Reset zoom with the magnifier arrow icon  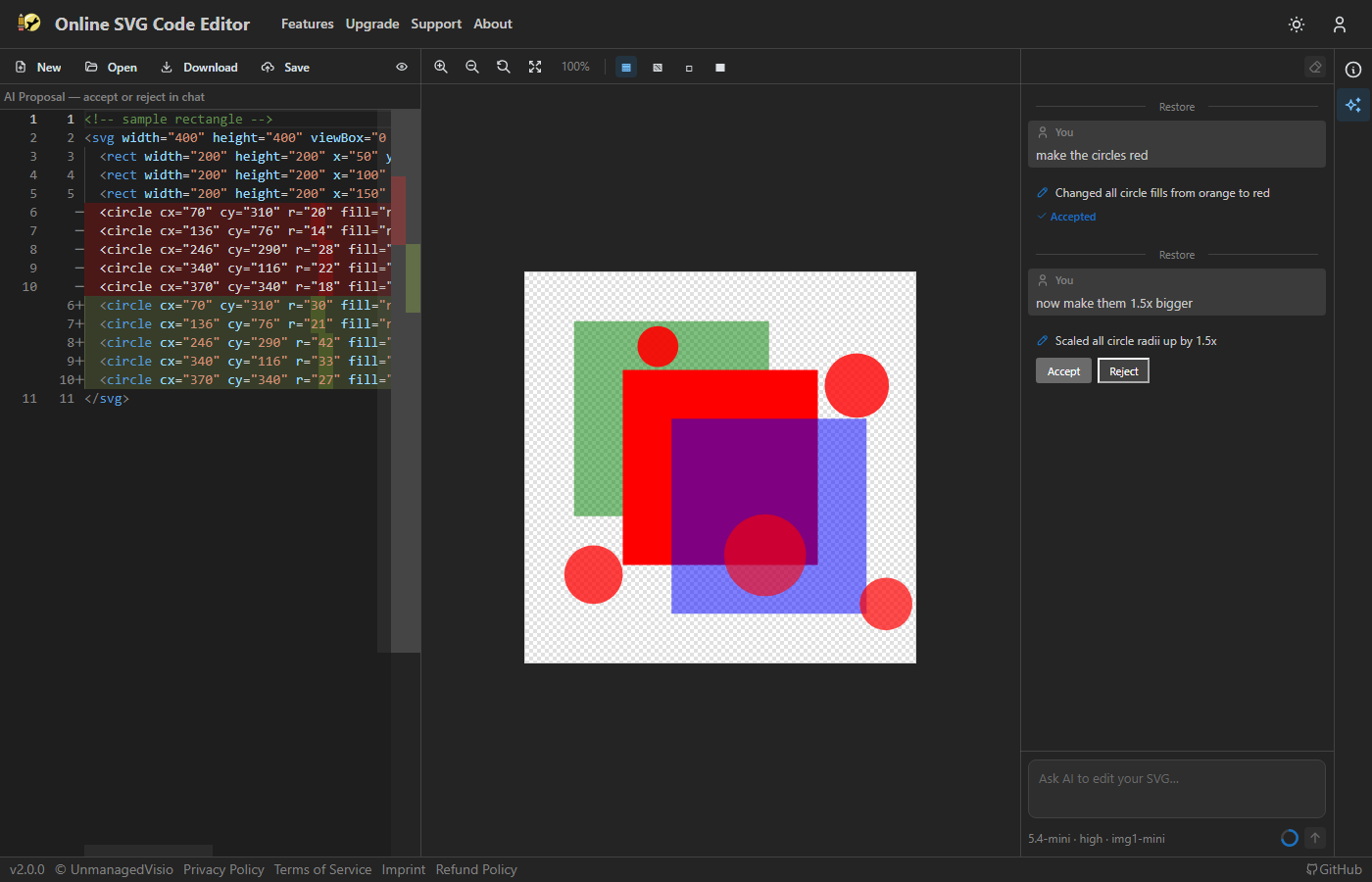504,67
